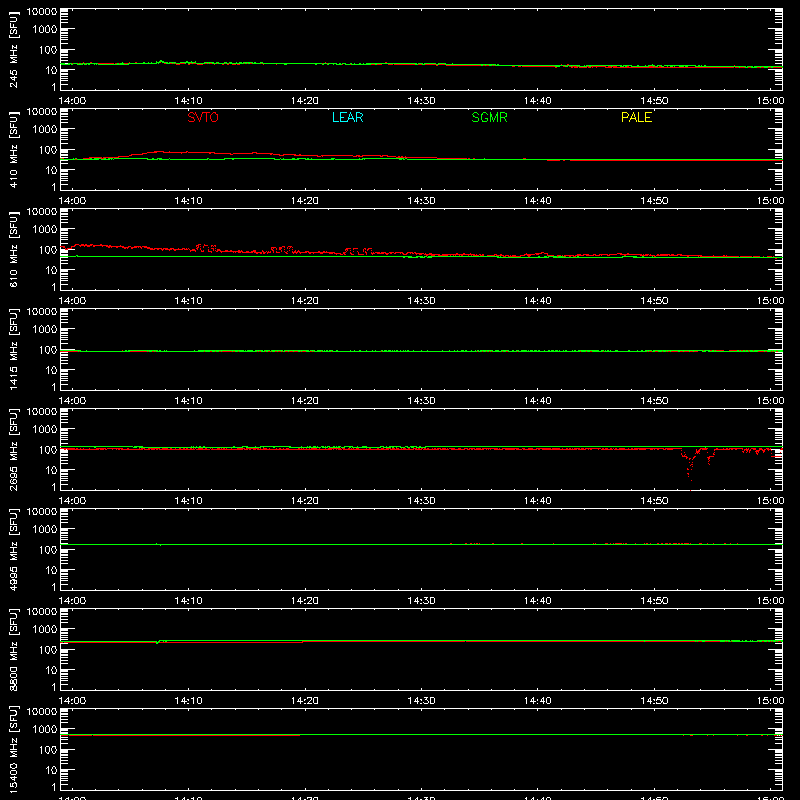Select the 245 MHz [SFU] axis title
This screenshot has width=800, height=800.
pyautogui.click(x=13, y=49)
